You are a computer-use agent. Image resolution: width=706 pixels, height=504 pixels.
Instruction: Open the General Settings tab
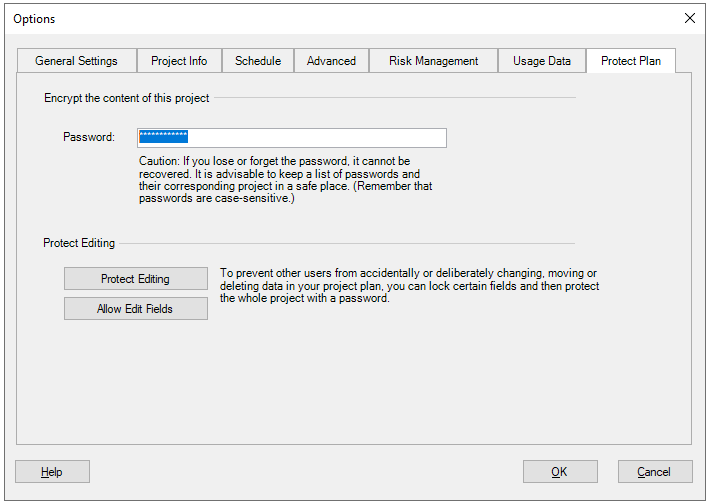[76, 61]
